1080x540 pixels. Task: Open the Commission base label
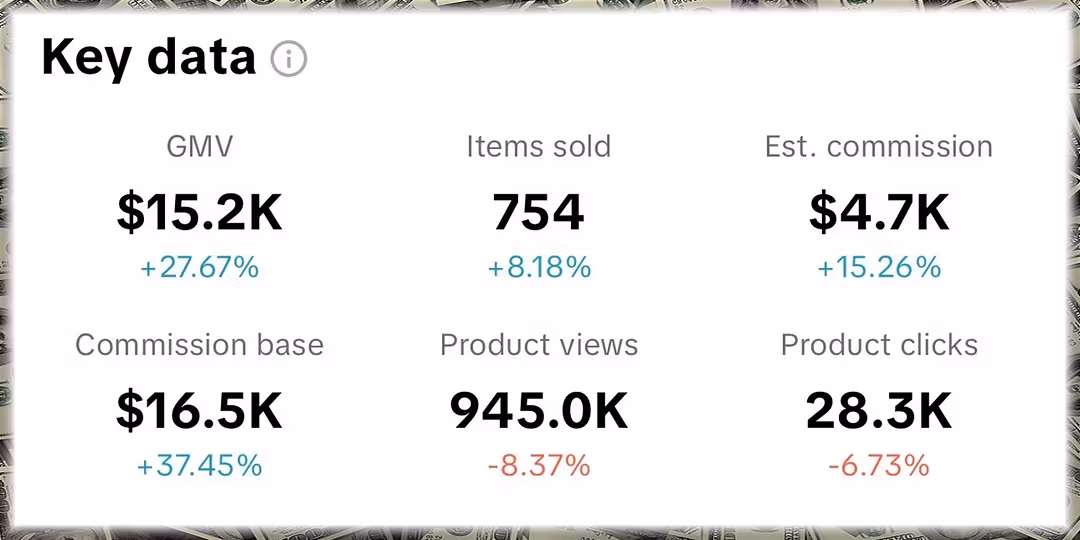tap(200, 344)
